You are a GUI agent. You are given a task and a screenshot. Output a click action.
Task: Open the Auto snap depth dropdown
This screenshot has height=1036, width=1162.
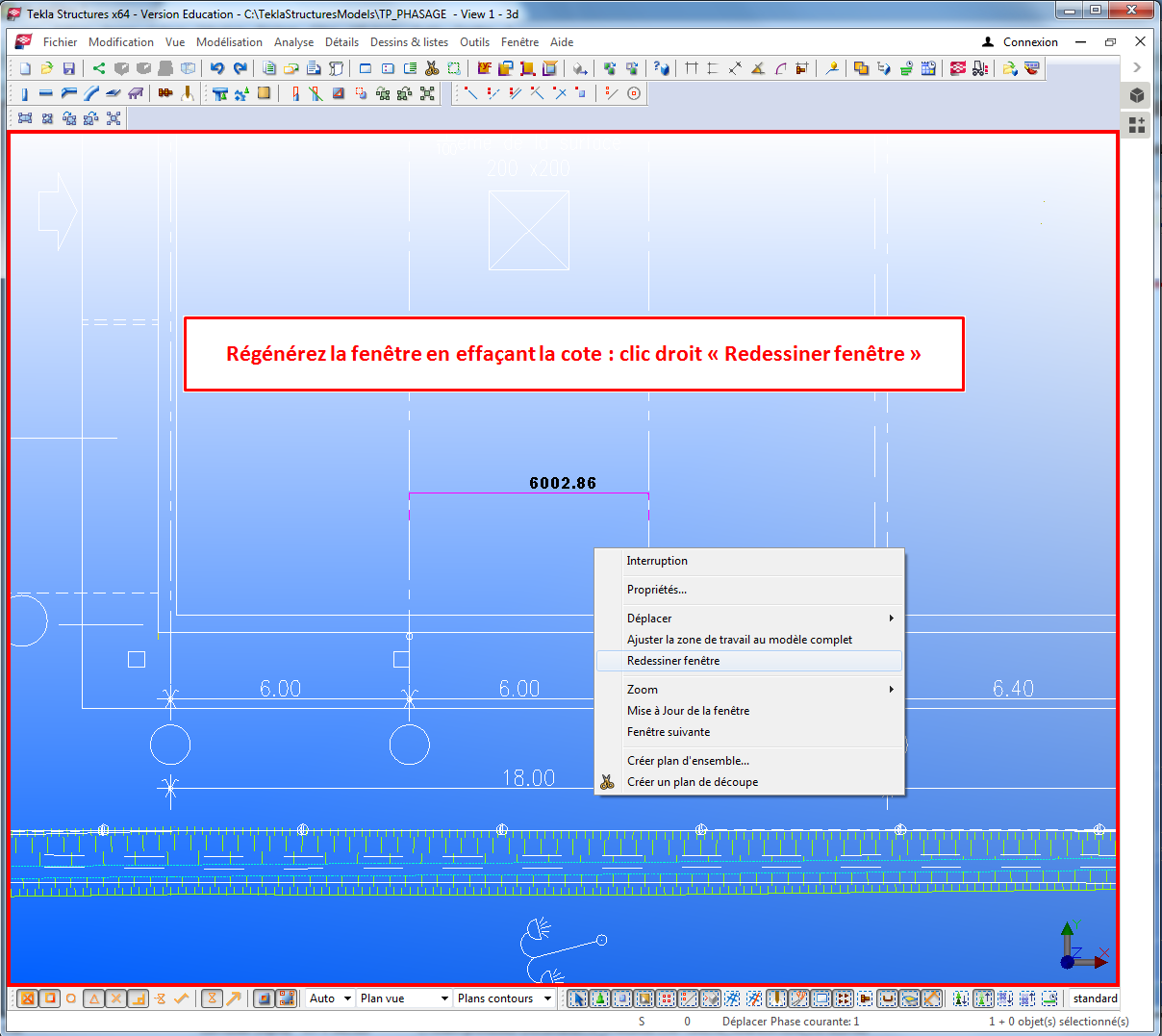click(x=330, y=998)
